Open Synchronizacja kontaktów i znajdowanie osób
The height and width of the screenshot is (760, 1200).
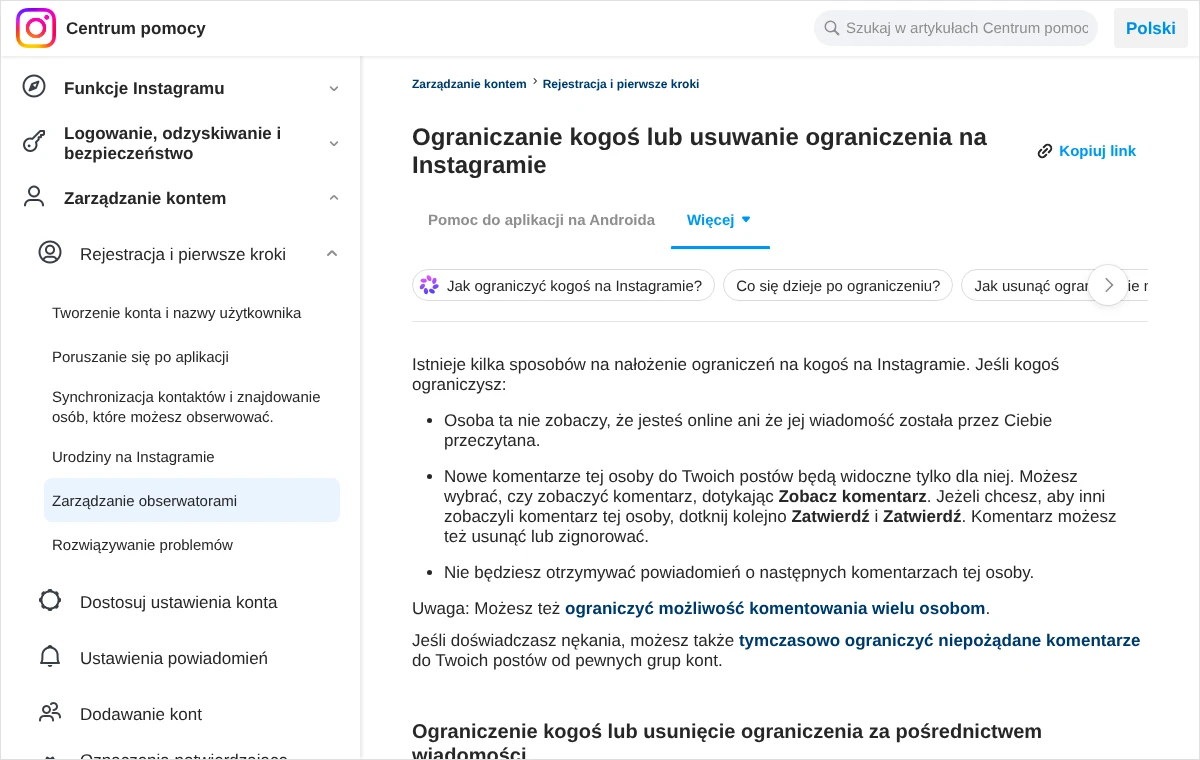[x=187, y=407]
